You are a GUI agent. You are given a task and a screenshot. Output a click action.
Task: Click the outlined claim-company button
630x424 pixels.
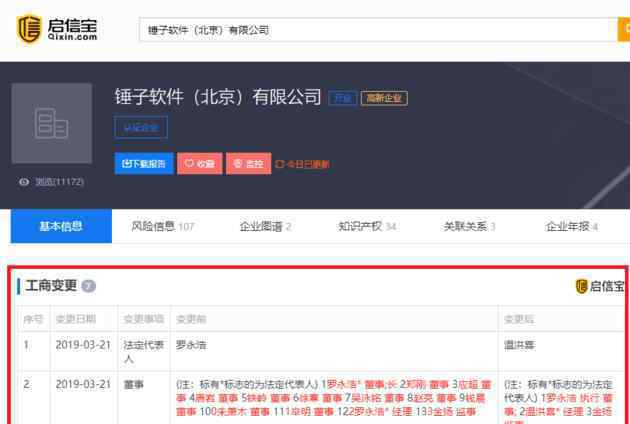[x=141, y=127]
